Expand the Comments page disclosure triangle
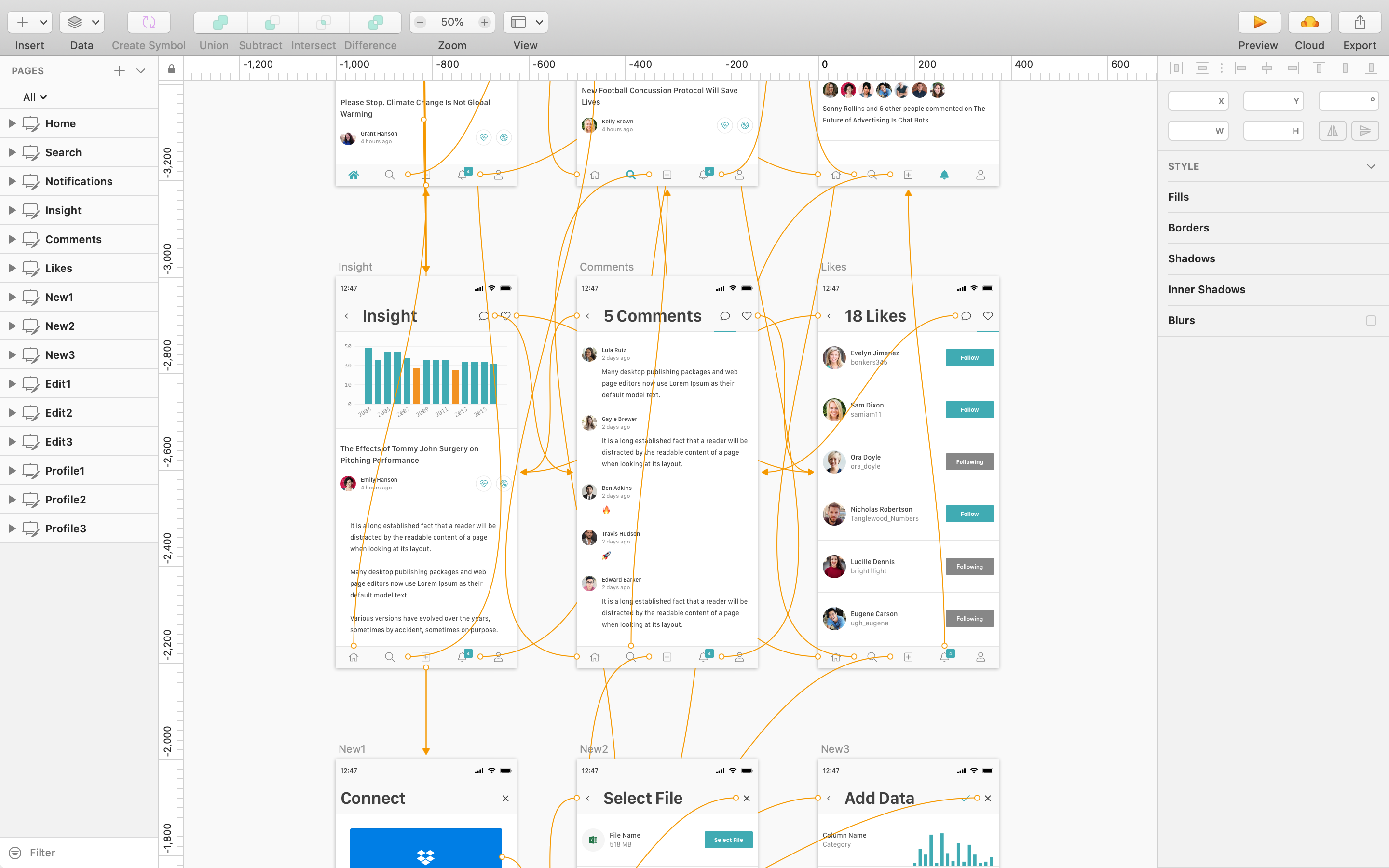The width and height of the screenshot is (1389, 868). [12, 239]
